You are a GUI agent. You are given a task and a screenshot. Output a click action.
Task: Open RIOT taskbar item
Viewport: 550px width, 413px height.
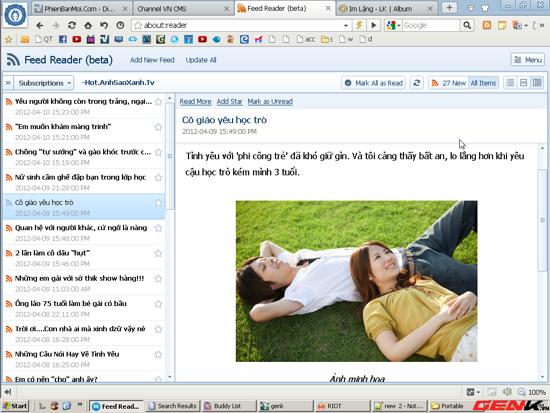pos(342,406)
